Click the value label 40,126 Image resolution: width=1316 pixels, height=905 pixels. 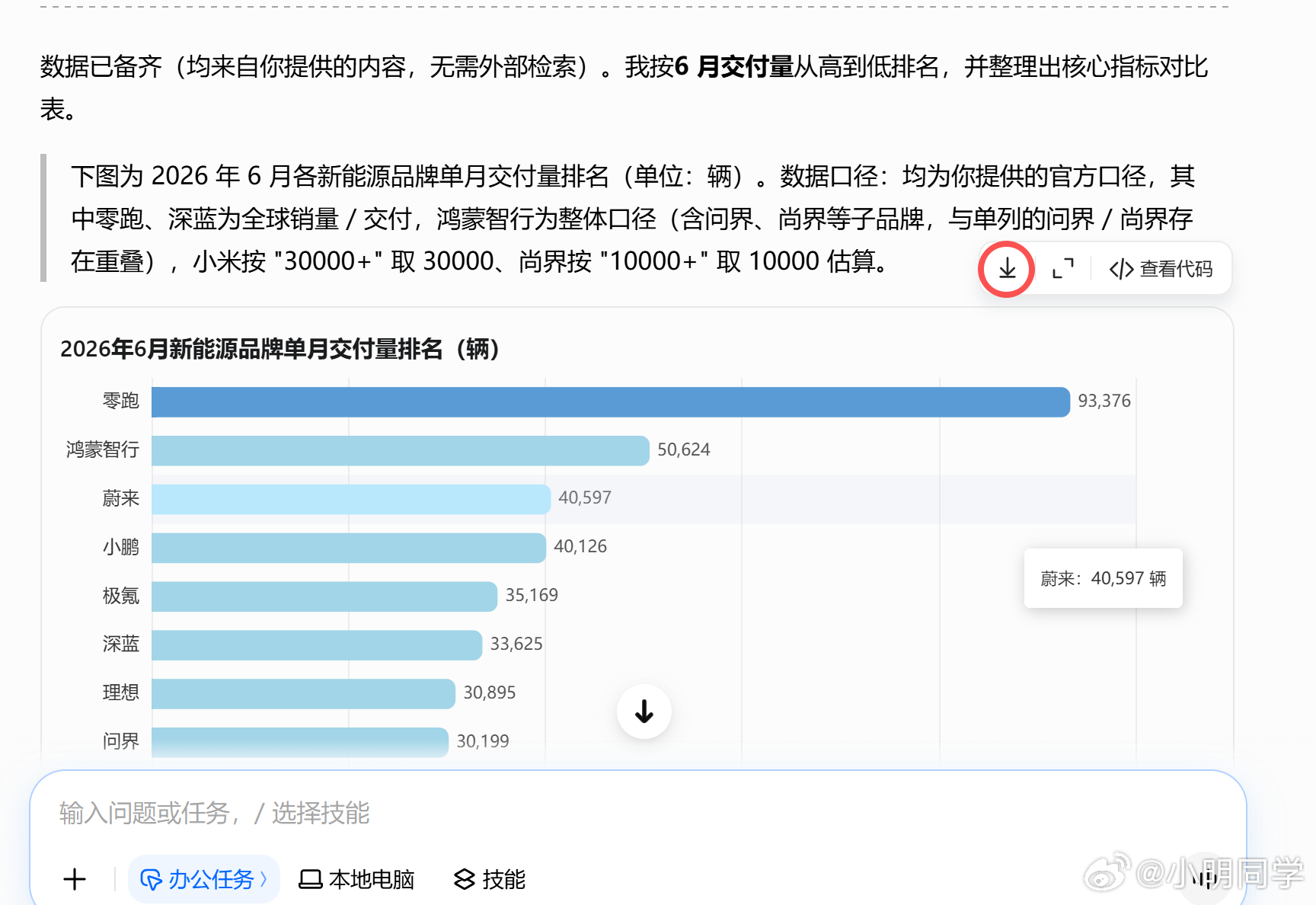tap(580, 546)
